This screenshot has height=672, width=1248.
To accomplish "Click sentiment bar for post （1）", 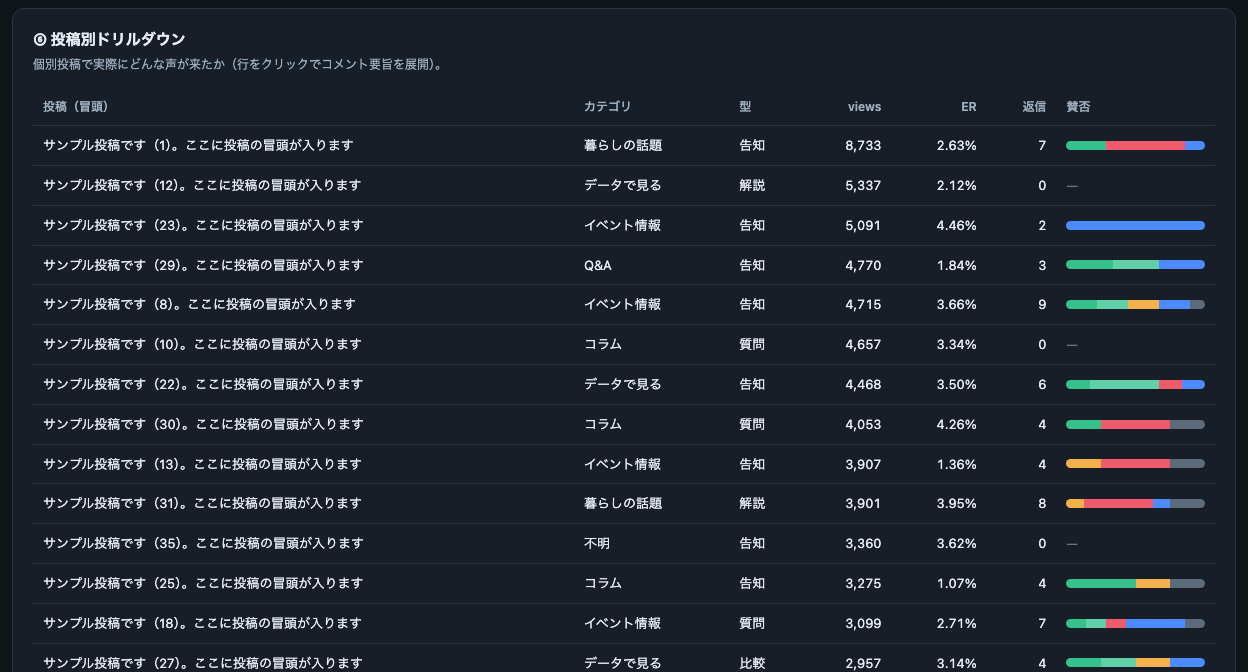I will point(1135,146).
